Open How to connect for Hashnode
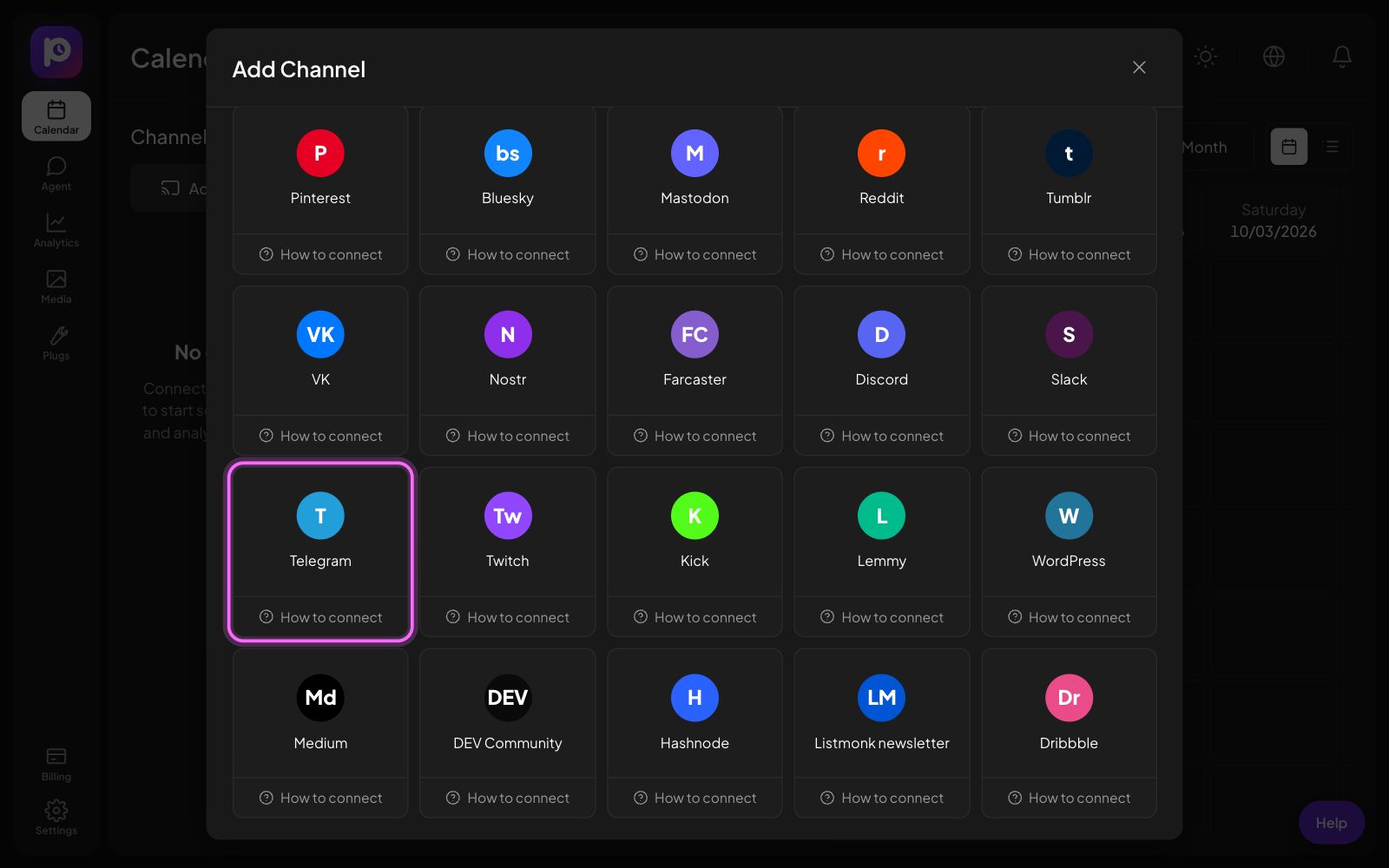This screenshot has height=868, width=1389. (694, 798)
